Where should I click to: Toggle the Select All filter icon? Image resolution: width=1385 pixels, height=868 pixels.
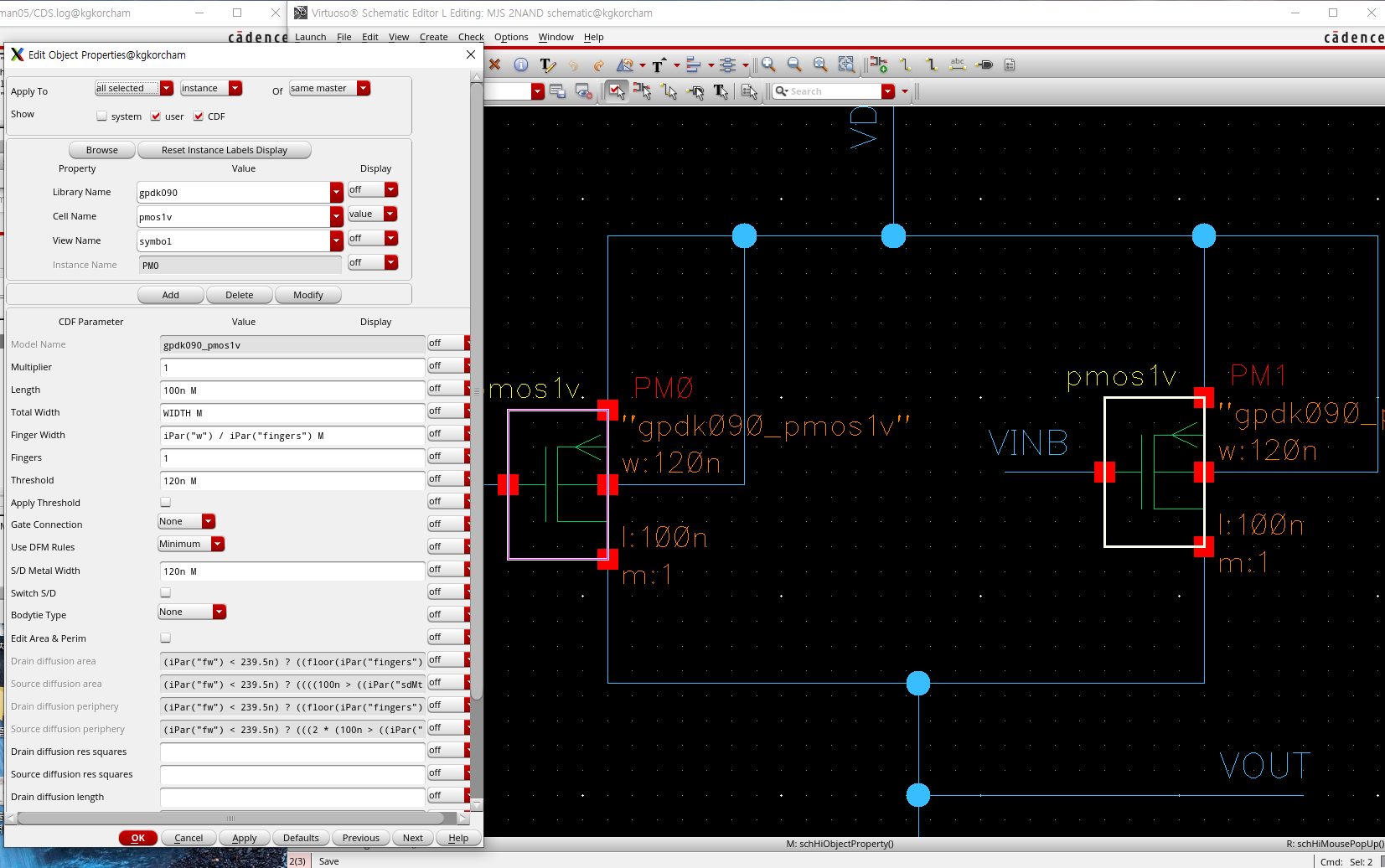pyautogui.click(x=617, y=91)
